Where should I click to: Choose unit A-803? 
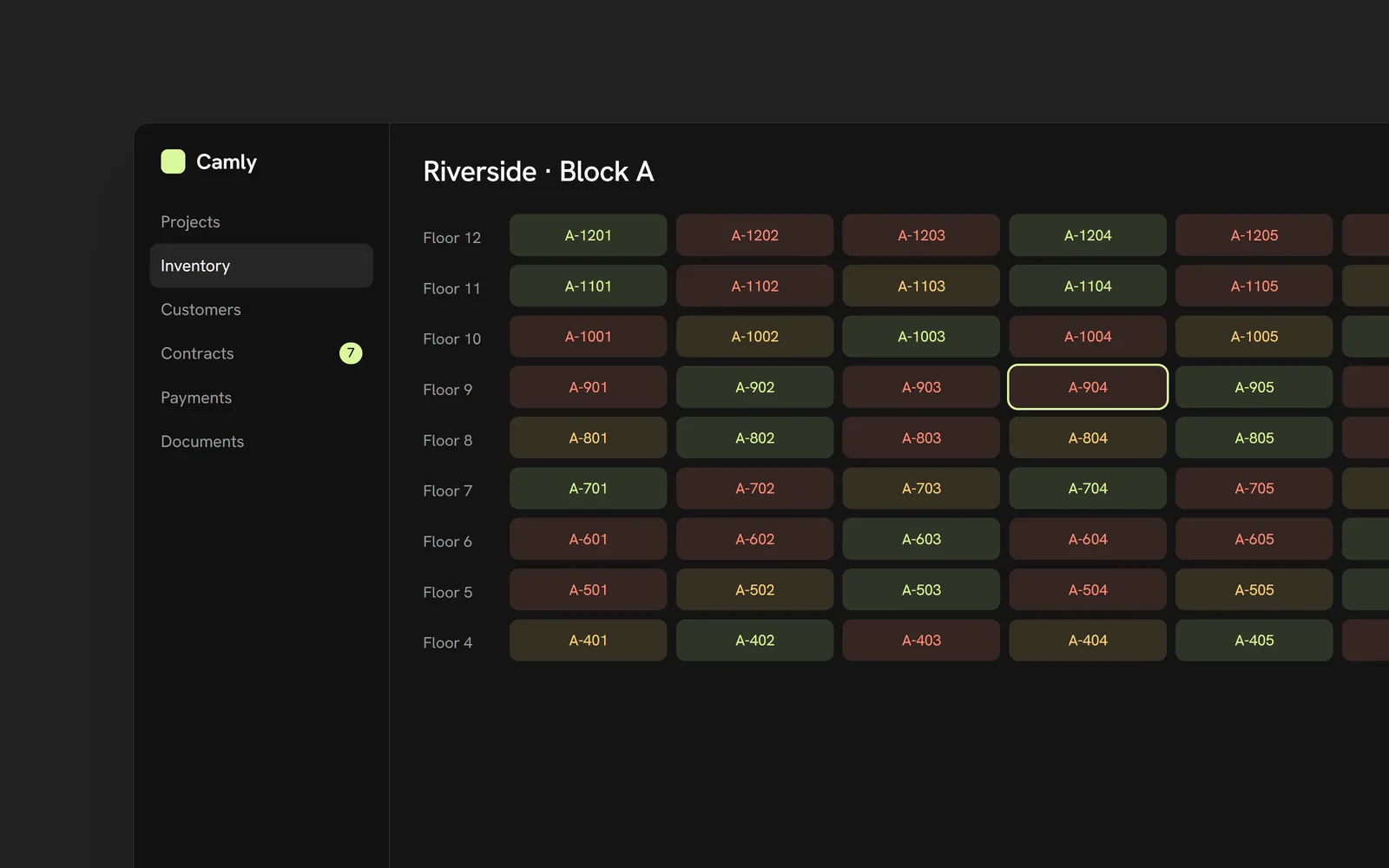point(921,437)
